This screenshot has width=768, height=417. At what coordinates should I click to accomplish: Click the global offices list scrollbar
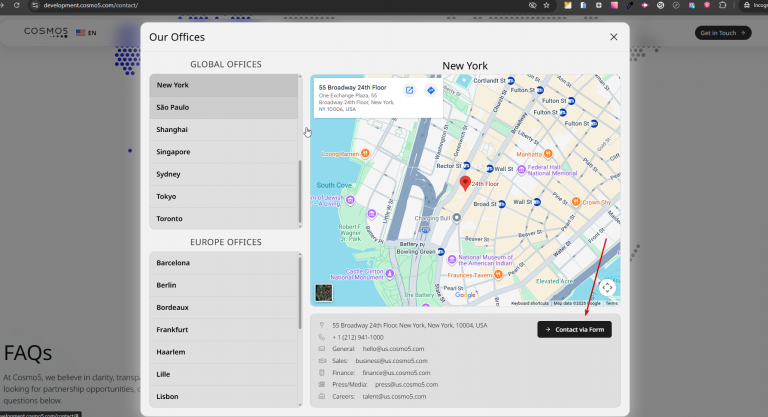pos(300,191)
